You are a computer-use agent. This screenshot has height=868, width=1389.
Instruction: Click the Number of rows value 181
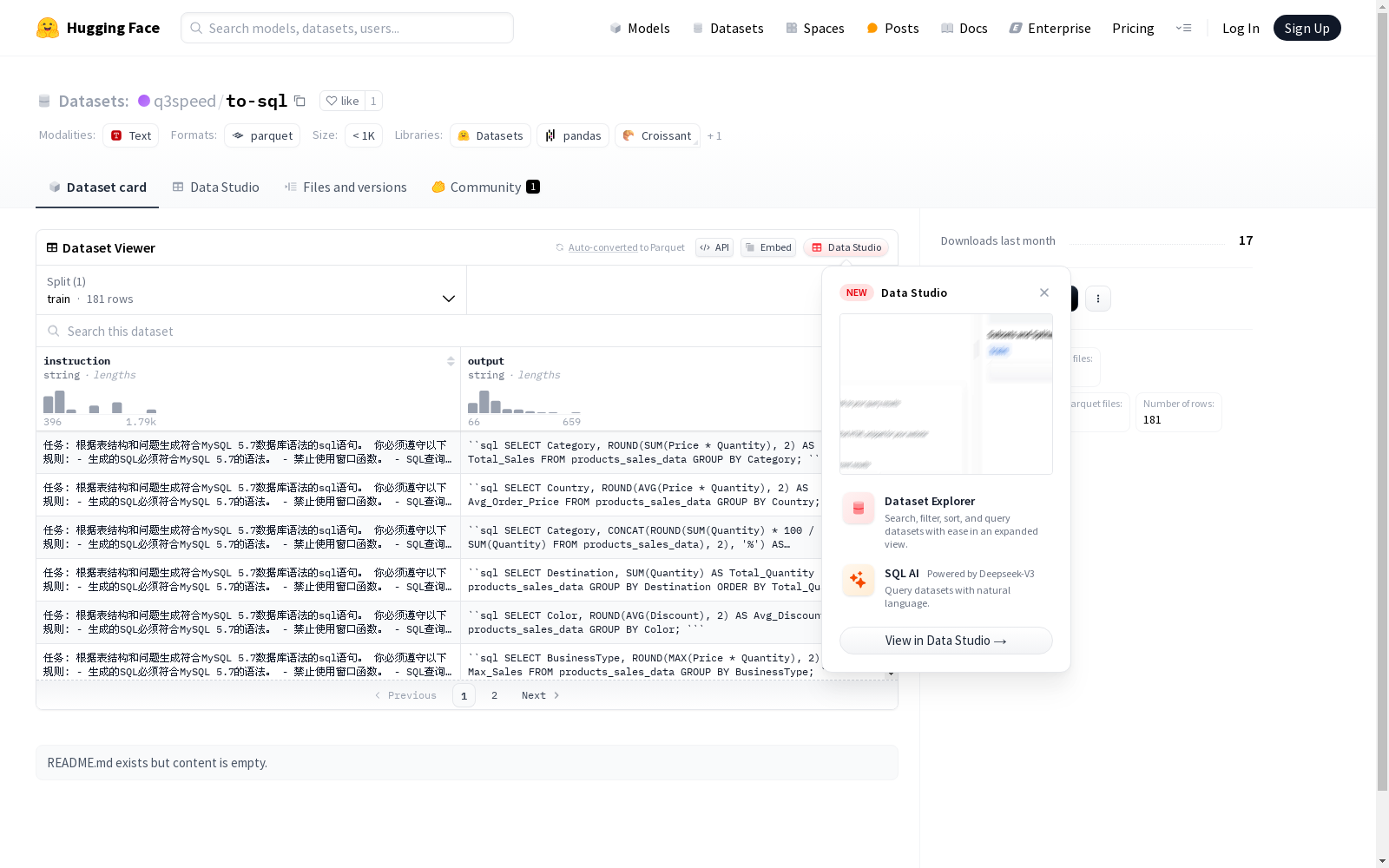pos(1152,420)
